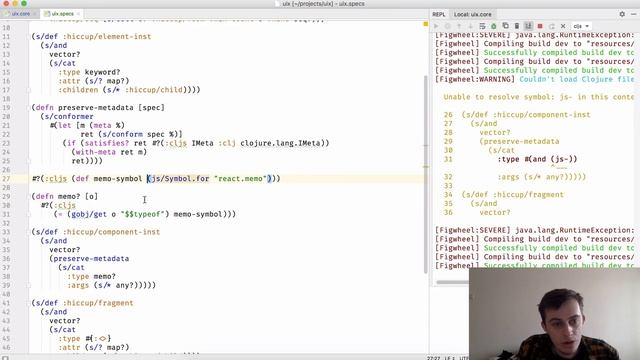Click "preserve-metadata" on line 19
Screen dimensions: 640x360
click(96, 108)
